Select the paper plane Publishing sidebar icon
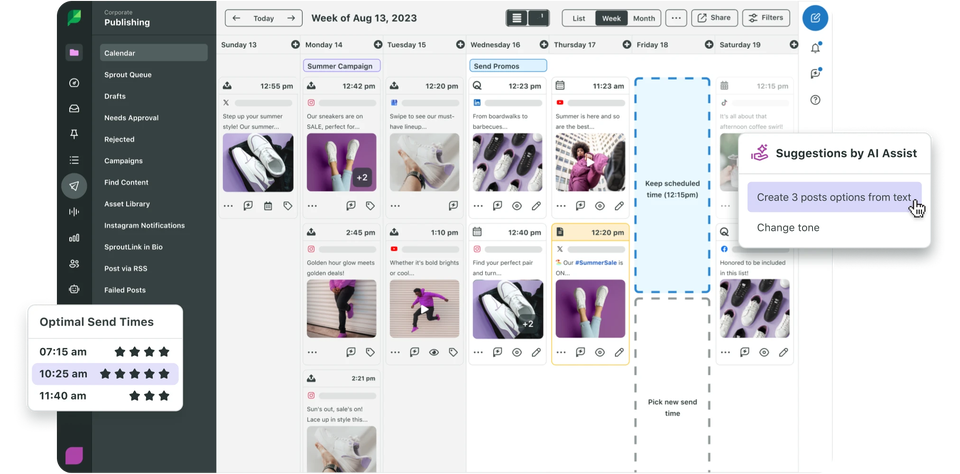The height and width of the screenshot is (474, 960). point(74,185)
